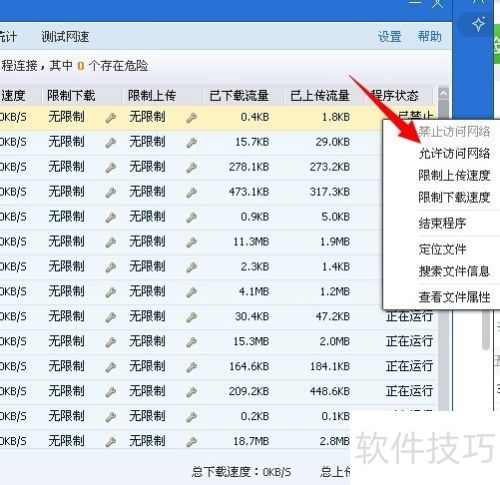The image size is (500, 485).
Task: Sort by the 限制下载 column header
Action: pos(71,96)
